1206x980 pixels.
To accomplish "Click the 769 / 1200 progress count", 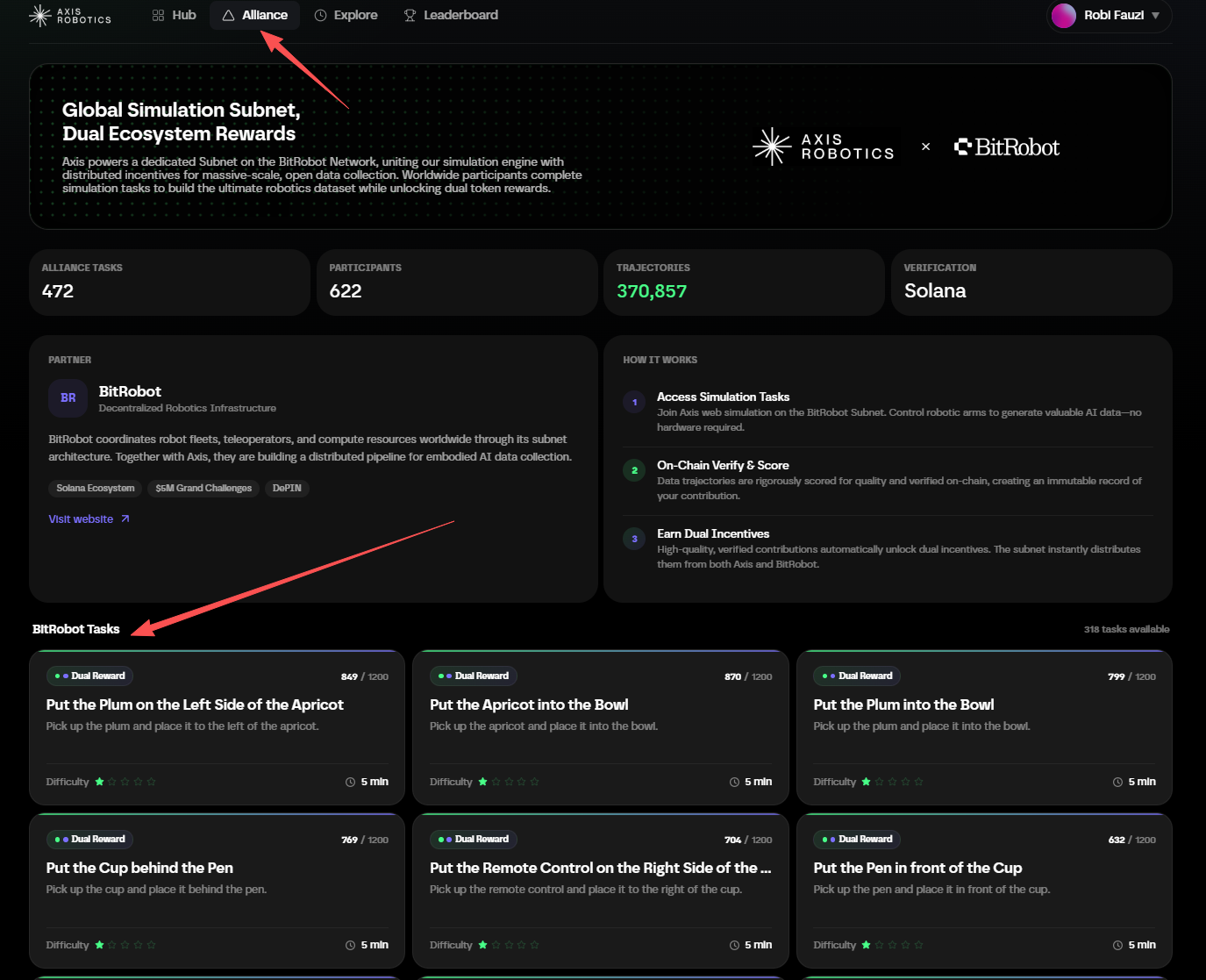I will pyautogui.click(x=365, y=840).
